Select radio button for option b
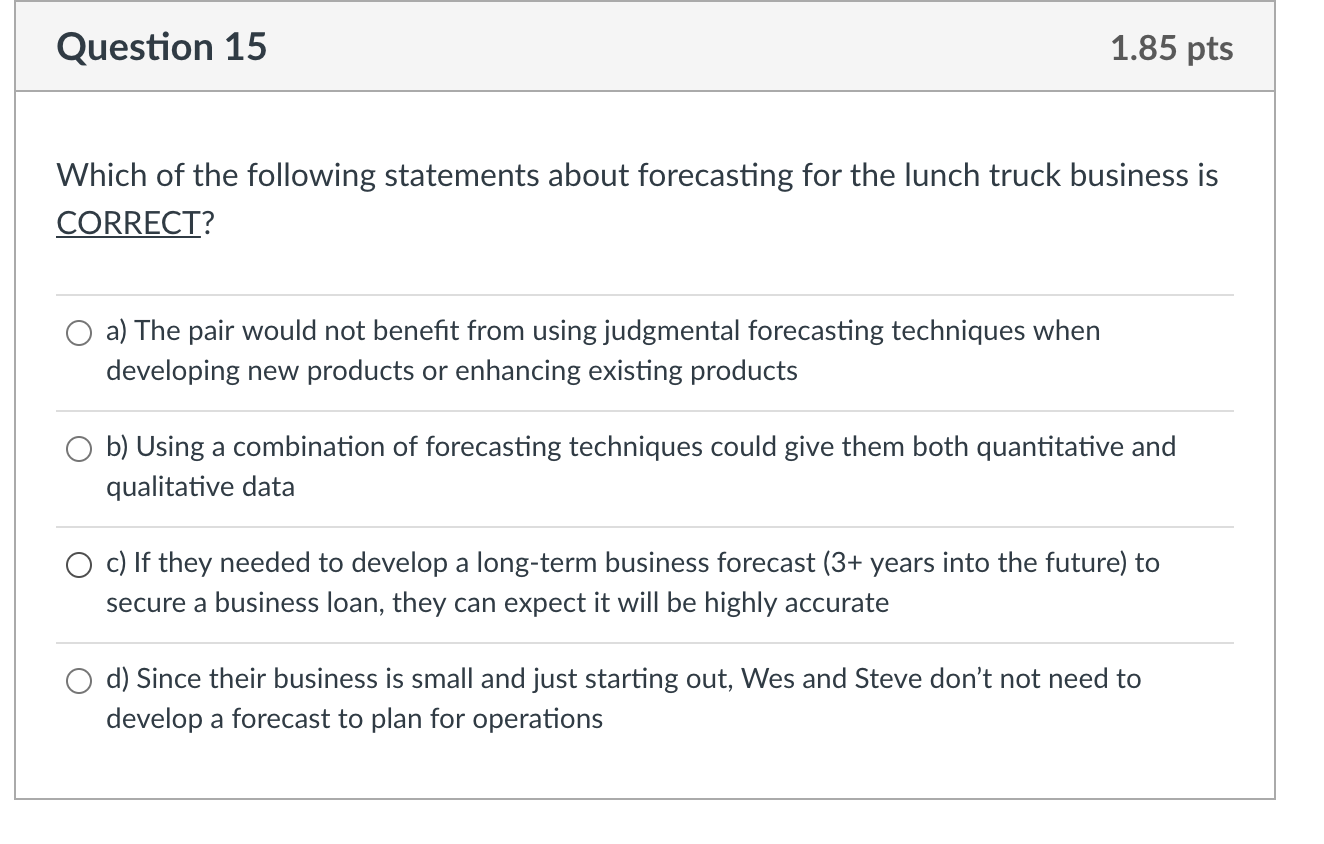This screenshot has height=844, width=1324. tap(78, 448)
